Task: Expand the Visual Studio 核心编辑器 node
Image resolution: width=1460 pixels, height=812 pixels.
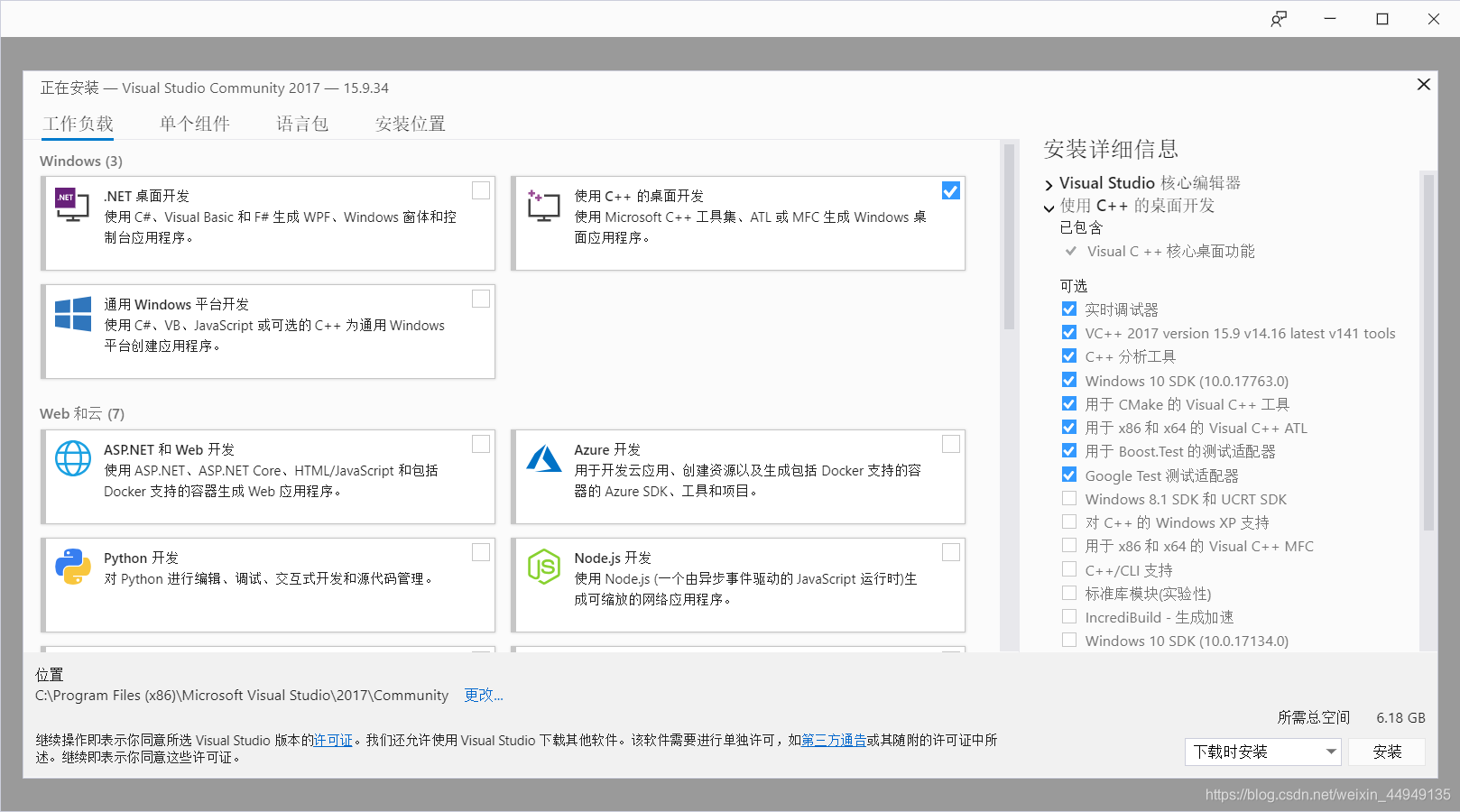Action: (1049, 185)
